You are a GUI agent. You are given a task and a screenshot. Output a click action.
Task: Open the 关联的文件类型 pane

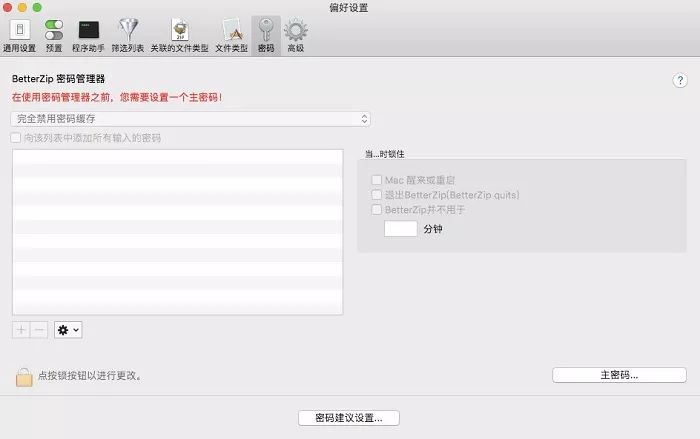click(x=179, y=36)
